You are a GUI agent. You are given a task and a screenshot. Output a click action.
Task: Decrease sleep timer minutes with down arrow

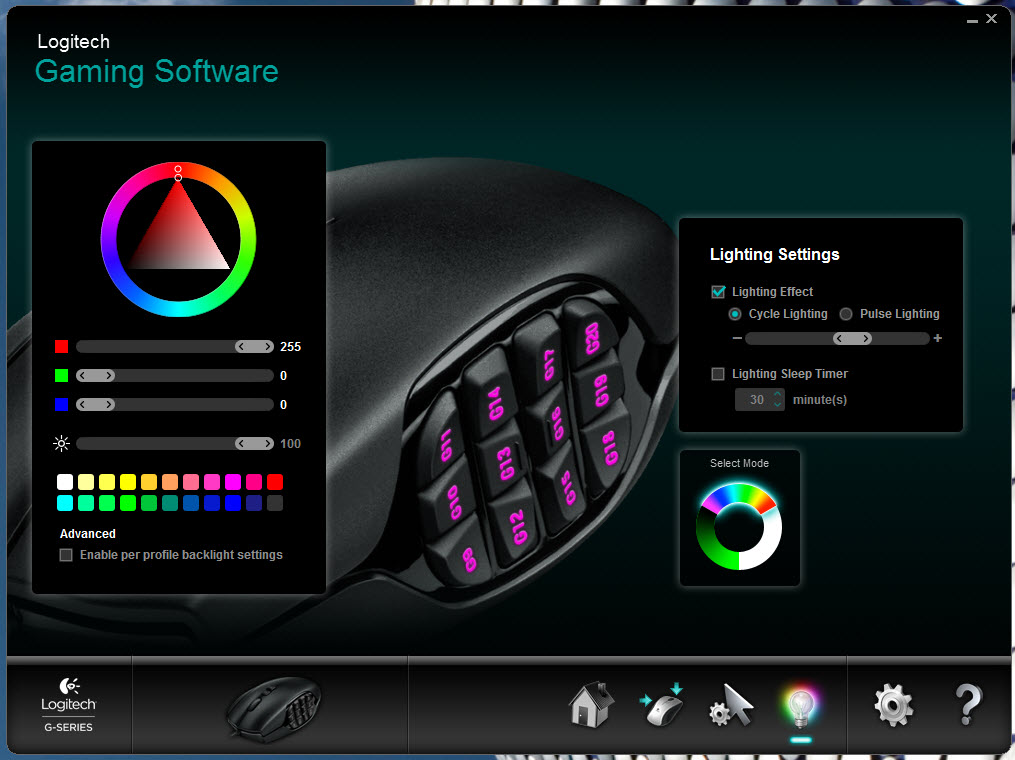[777, 405]
